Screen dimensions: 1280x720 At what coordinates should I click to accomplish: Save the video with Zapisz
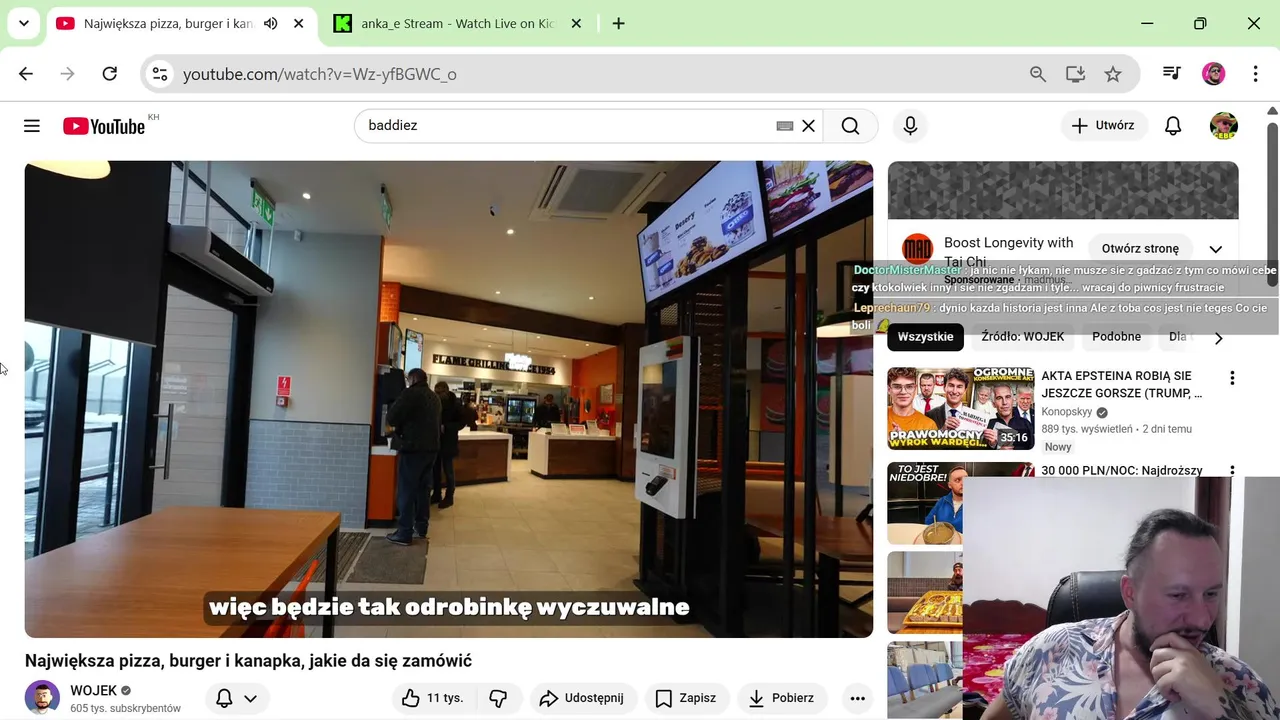click(686, 698)
